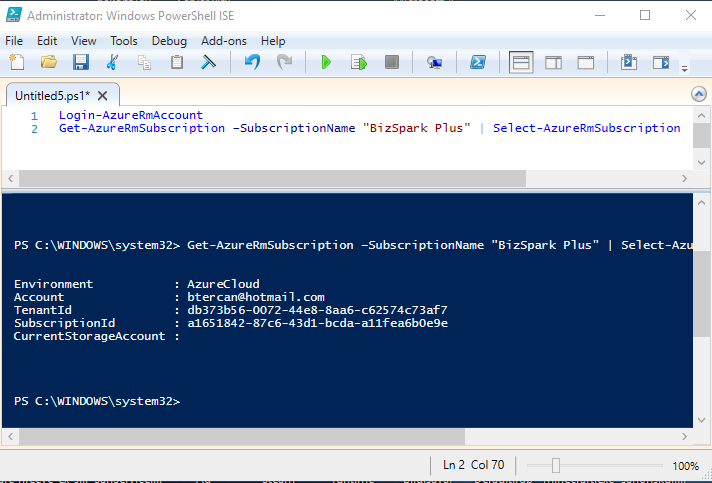Paste using the clipboard icon

[177, 62]
